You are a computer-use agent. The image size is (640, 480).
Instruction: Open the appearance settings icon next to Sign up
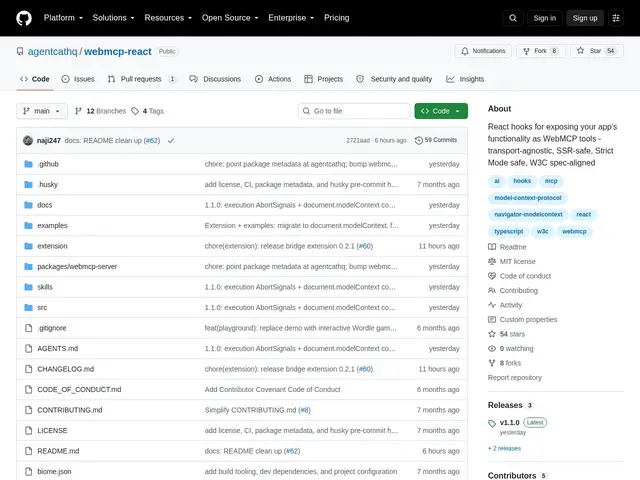pyautogui.click(x=616, y=18)
